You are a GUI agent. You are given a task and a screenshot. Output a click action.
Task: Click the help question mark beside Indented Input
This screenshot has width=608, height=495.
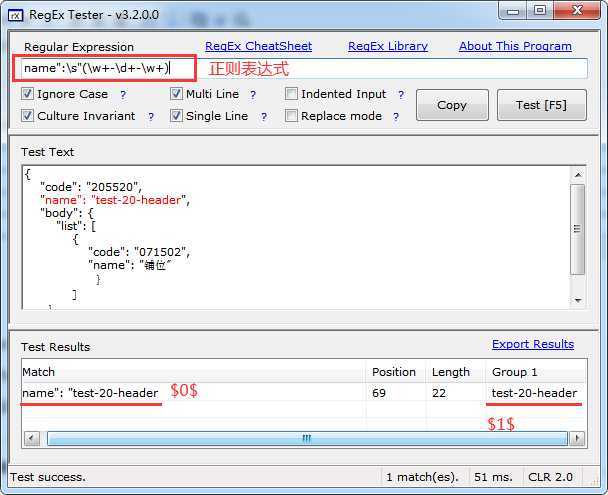click(401, 94)
